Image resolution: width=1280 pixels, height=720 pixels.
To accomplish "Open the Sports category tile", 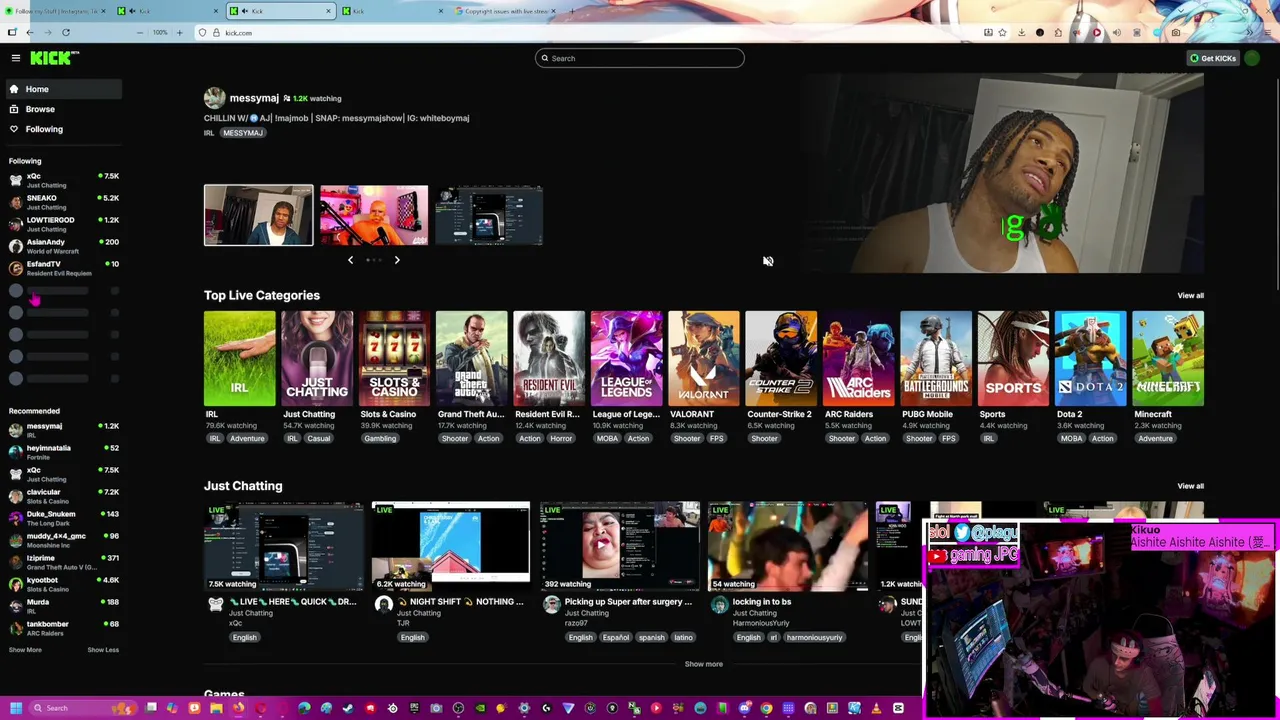I will coord(1013,359).
